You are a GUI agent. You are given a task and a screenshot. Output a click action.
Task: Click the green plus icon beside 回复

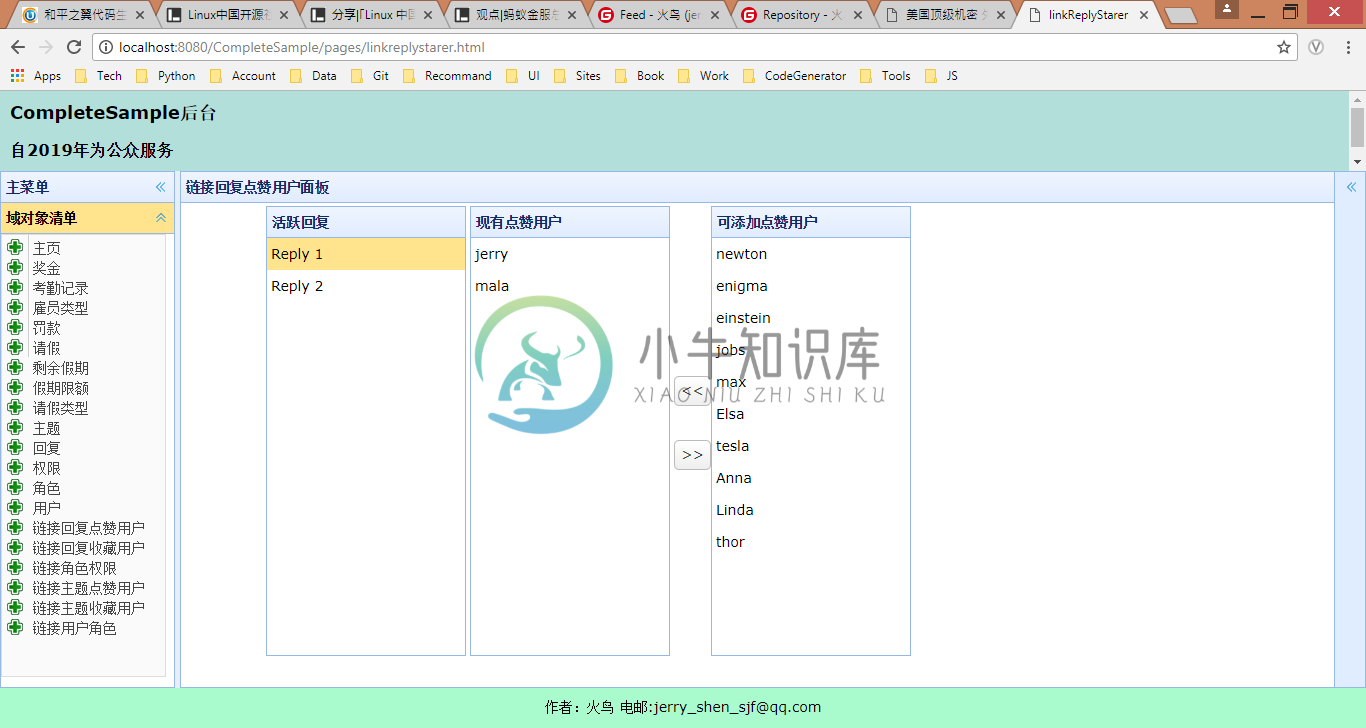coord(15,447)
